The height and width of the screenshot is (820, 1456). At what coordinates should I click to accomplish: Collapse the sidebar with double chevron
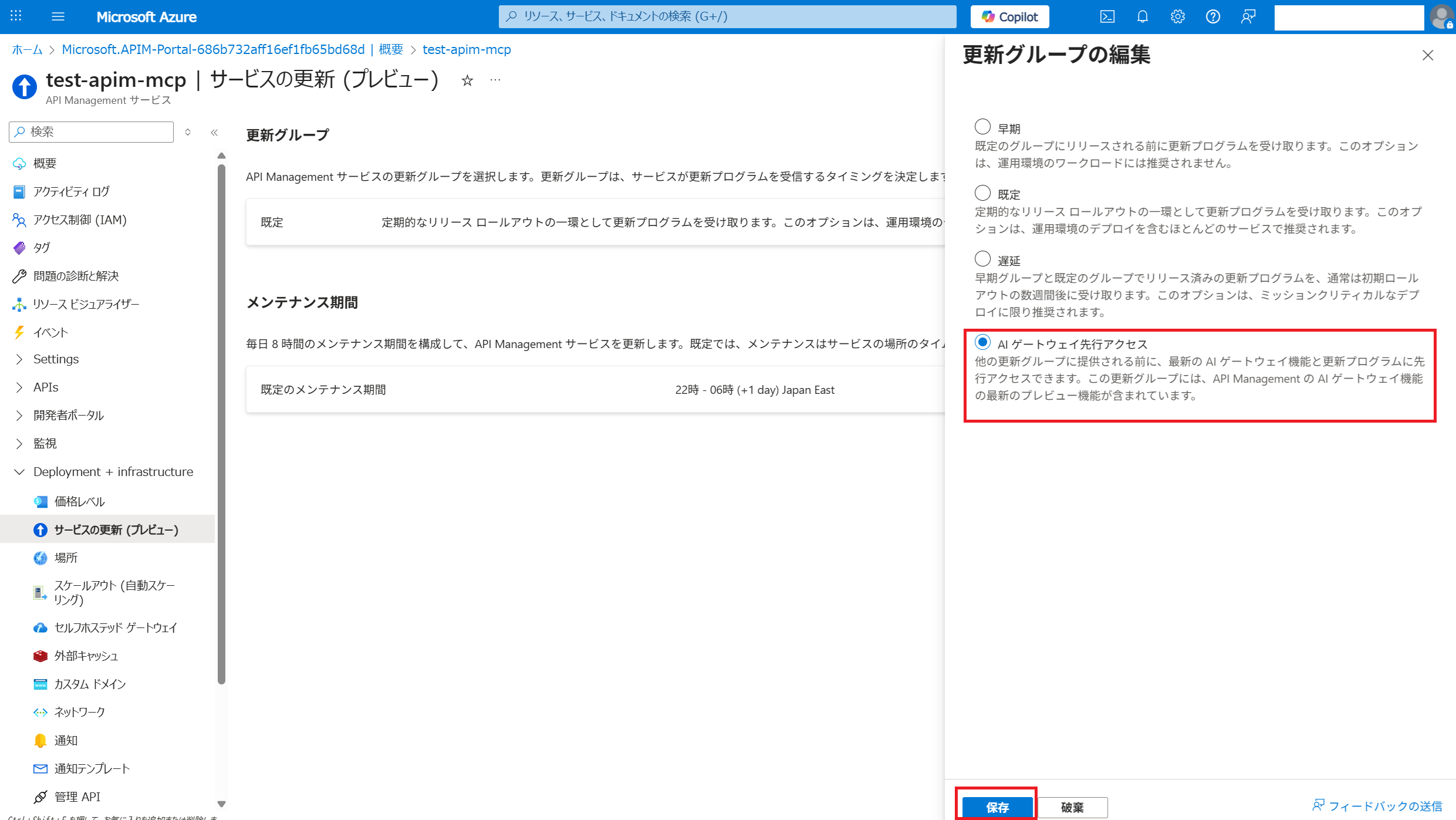(x=214, y=132)
